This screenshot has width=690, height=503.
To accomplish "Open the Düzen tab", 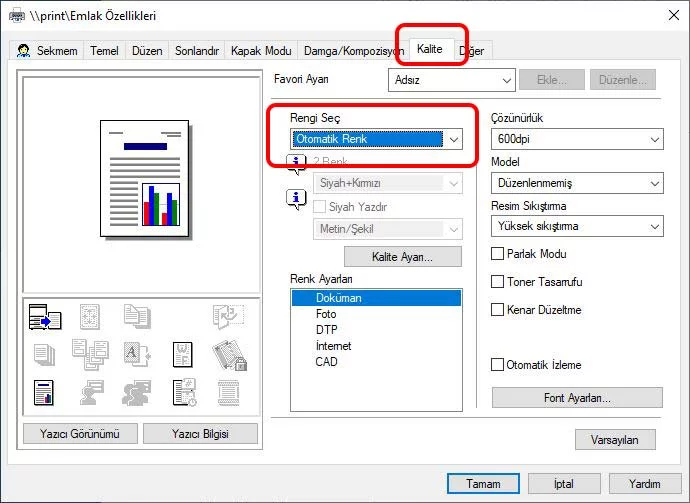I will [147, 51].
